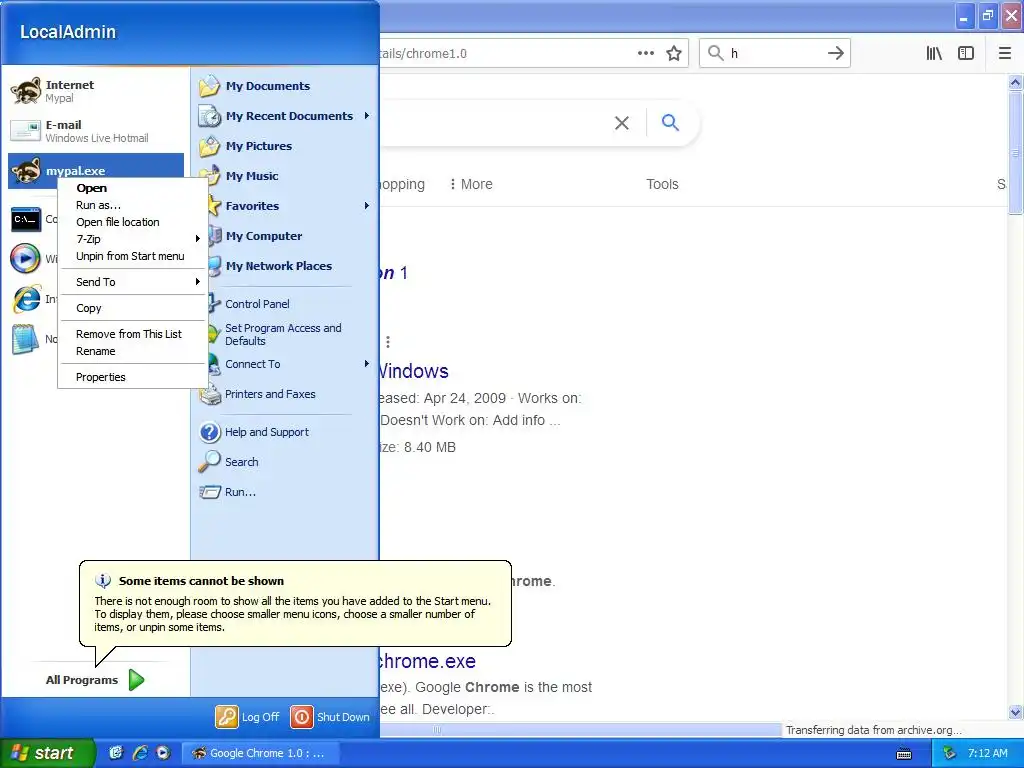The image size is (1024, 768).
Task: Choose Open in the context menu
Action: (133, 188)
